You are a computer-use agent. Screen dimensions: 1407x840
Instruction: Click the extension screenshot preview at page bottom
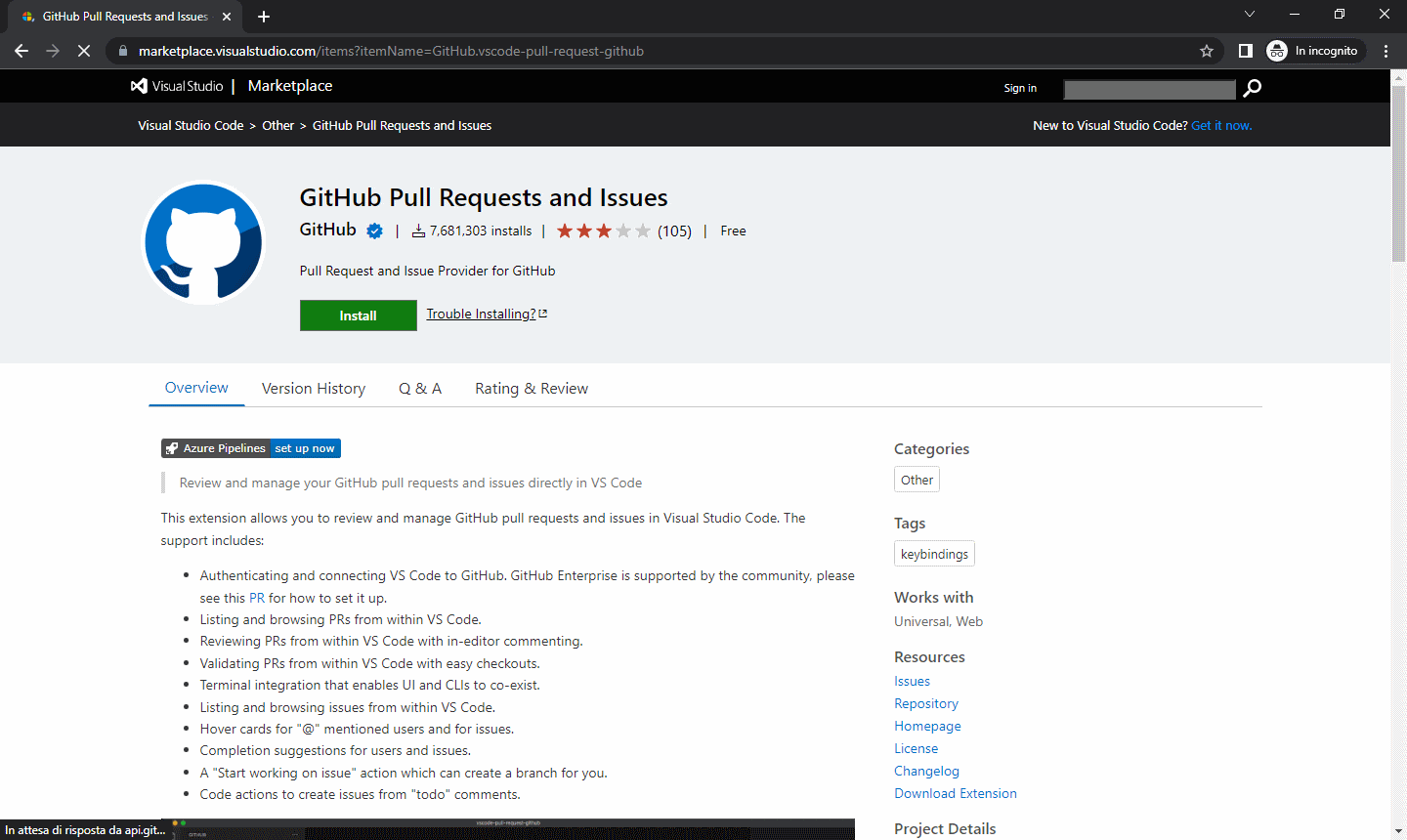[508, 829]
